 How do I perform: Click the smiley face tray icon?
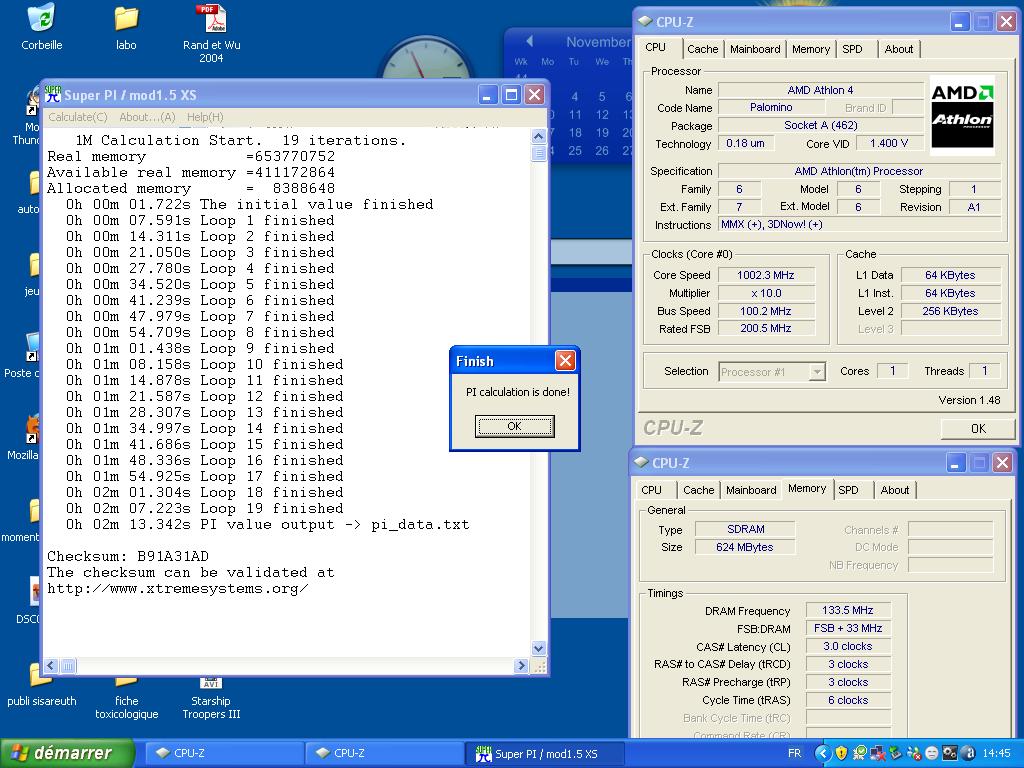(932, 753)
